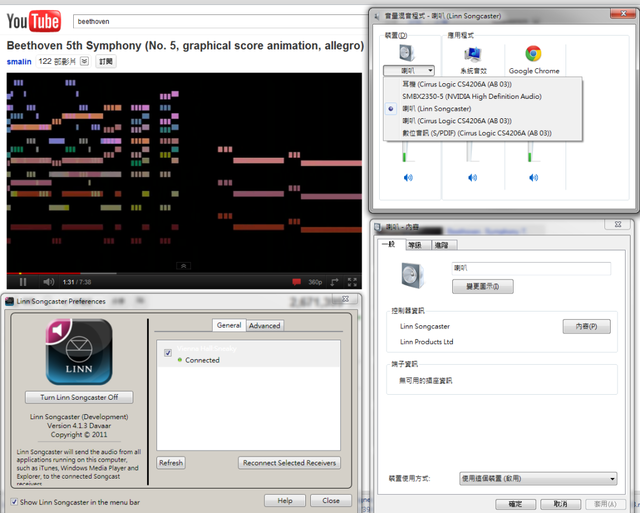Click the pop-out arrow icon in player
This screenshot has height=513, width=640.
click(334, 282)
